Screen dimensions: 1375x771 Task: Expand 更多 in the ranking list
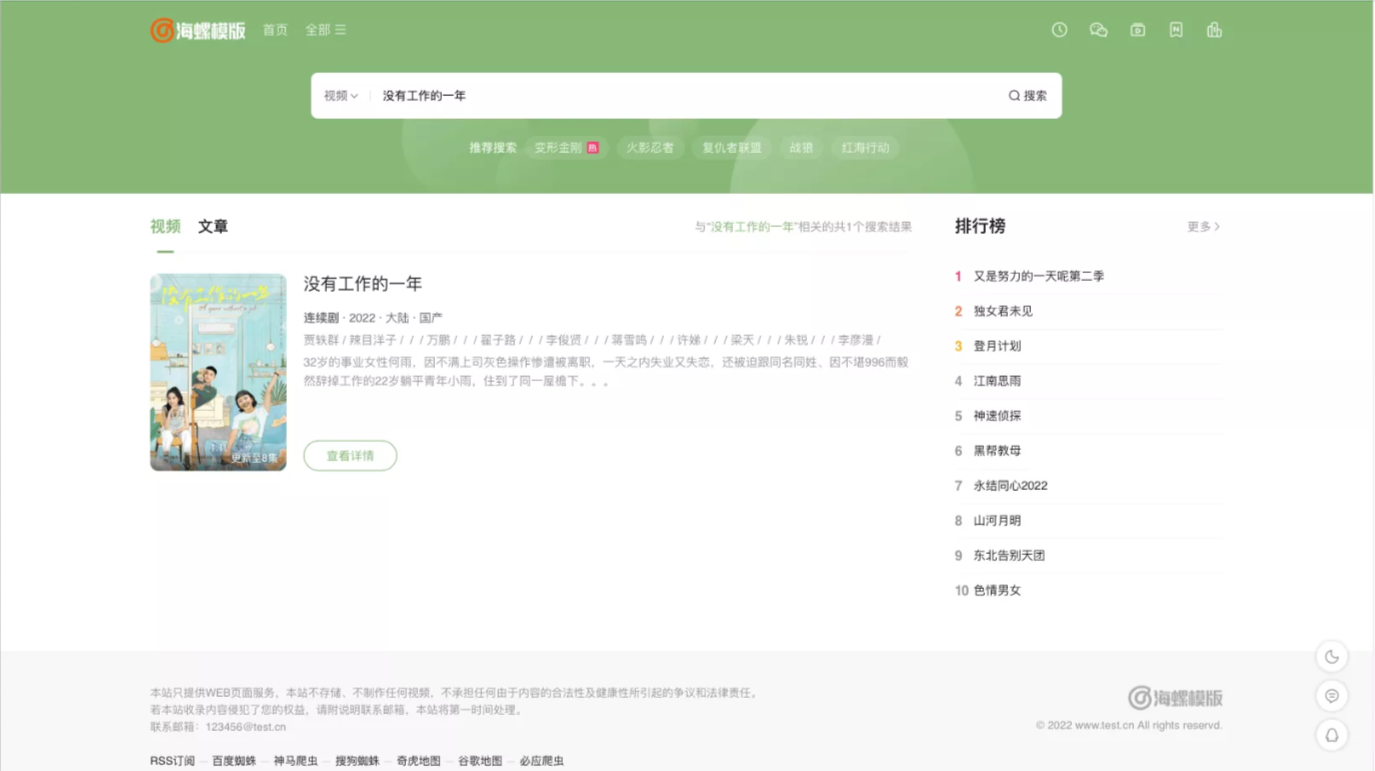click(1203, 227)
